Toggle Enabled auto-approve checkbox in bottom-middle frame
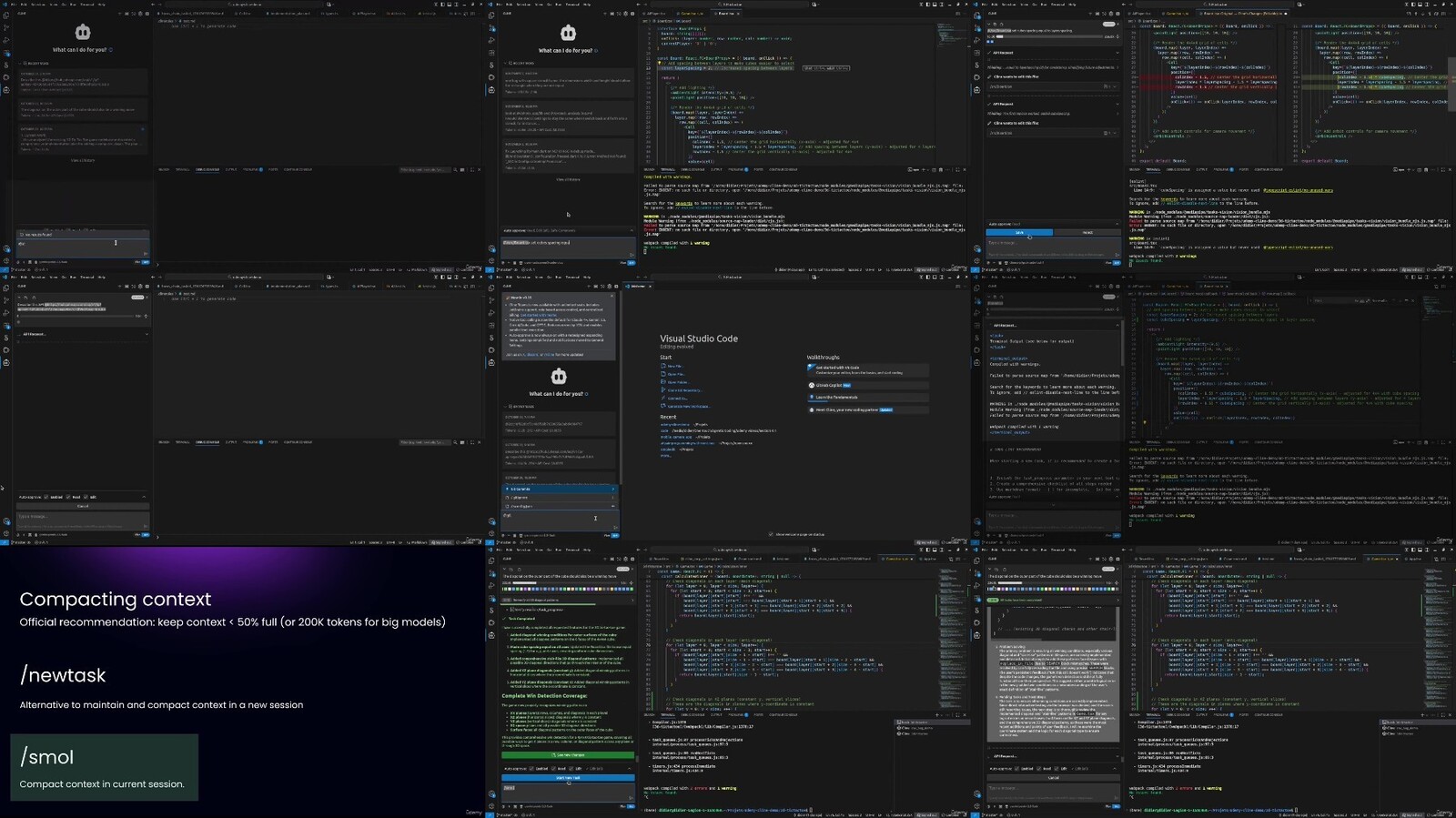This screenshot has height=818, width=1456. [x=532, y=769]
